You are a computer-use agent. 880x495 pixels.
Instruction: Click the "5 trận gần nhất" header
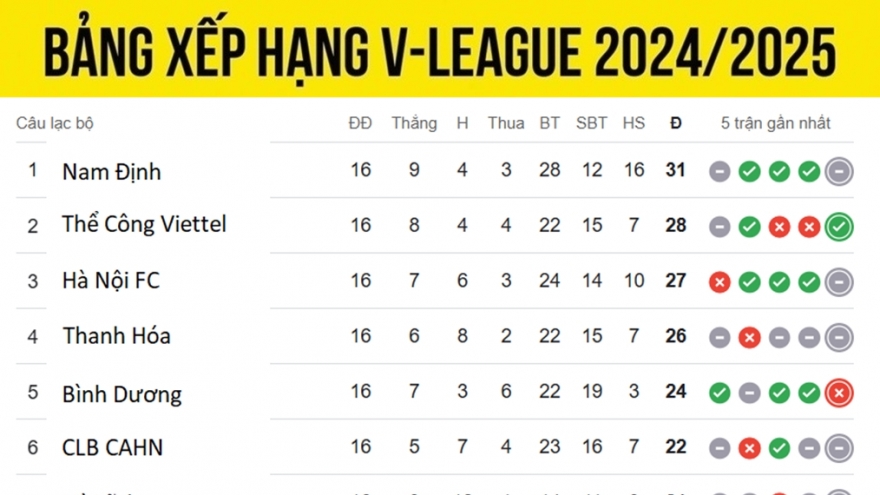tap(776, 124)
